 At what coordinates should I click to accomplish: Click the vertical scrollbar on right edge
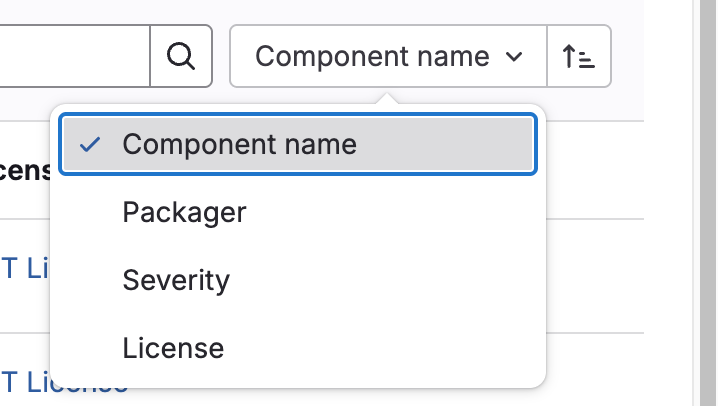[705, 200]
